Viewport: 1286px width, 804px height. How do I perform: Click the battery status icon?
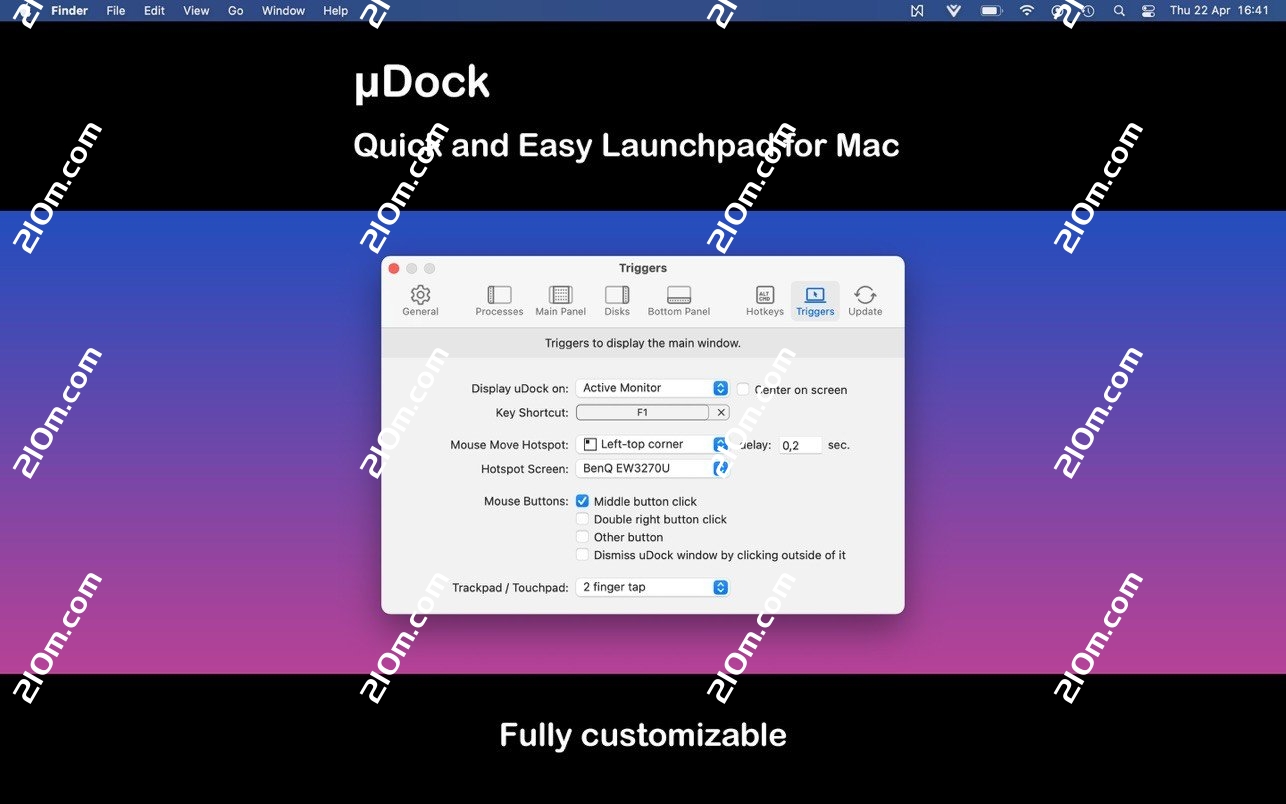(991, 11)
